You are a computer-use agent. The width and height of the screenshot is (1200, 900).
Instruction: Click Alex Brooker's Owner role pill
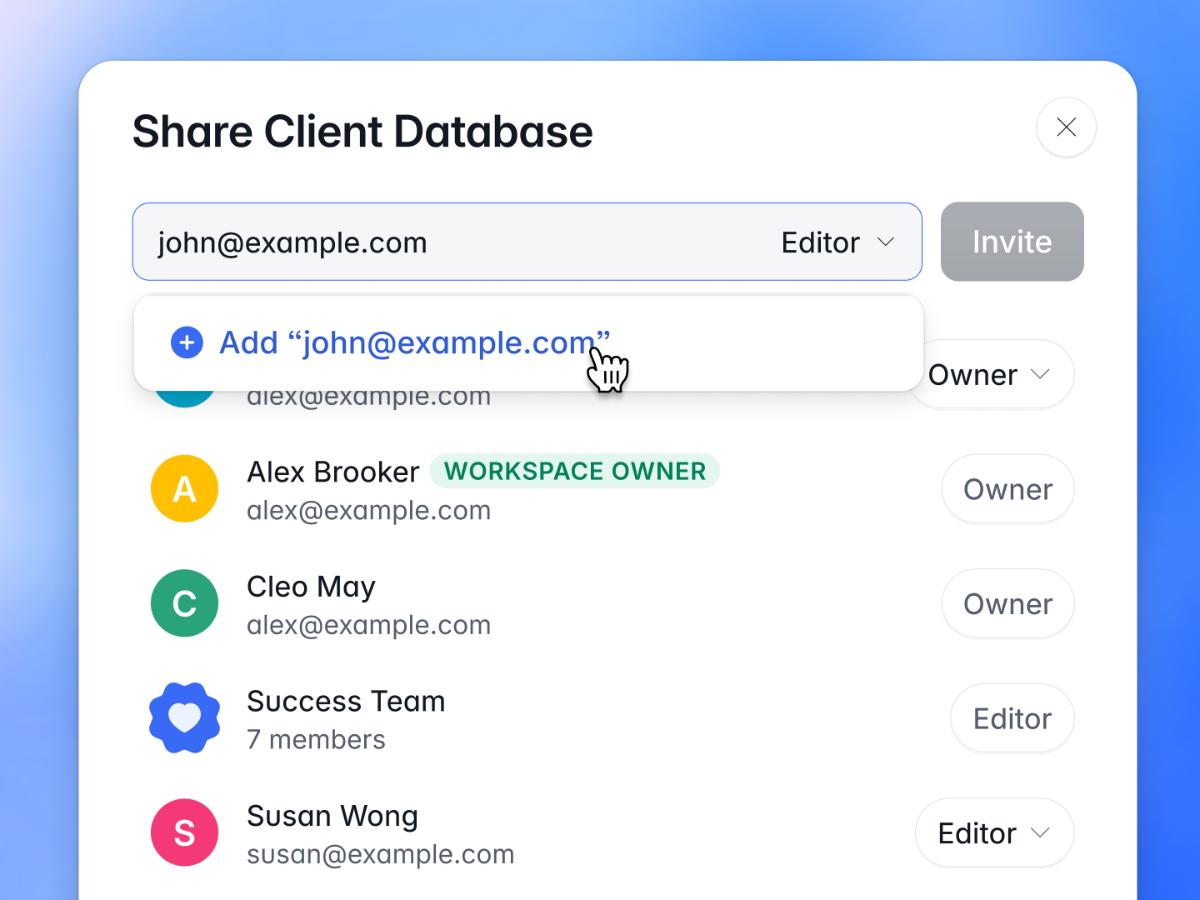coord(1008,489)
